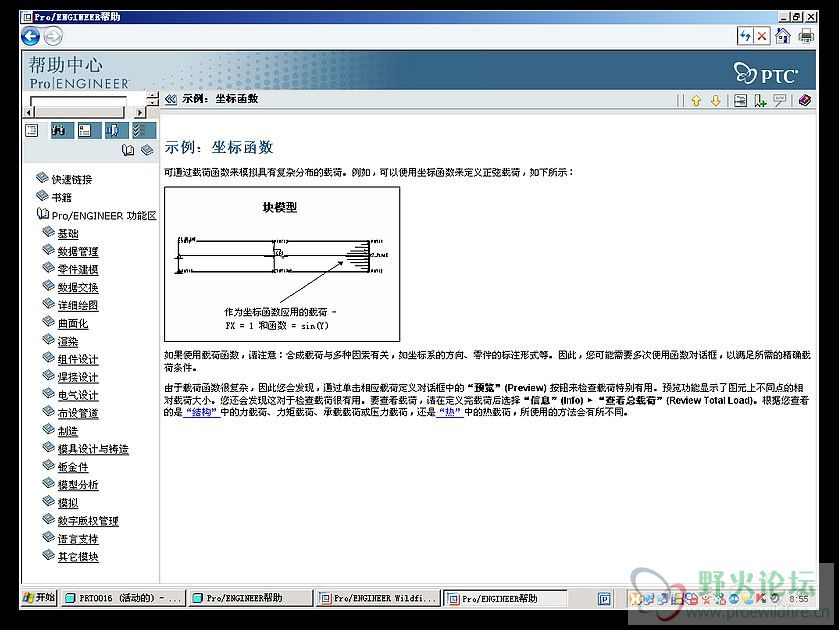Click the system tray clock 8:55

pyautogui.click(x=799, y=598)
